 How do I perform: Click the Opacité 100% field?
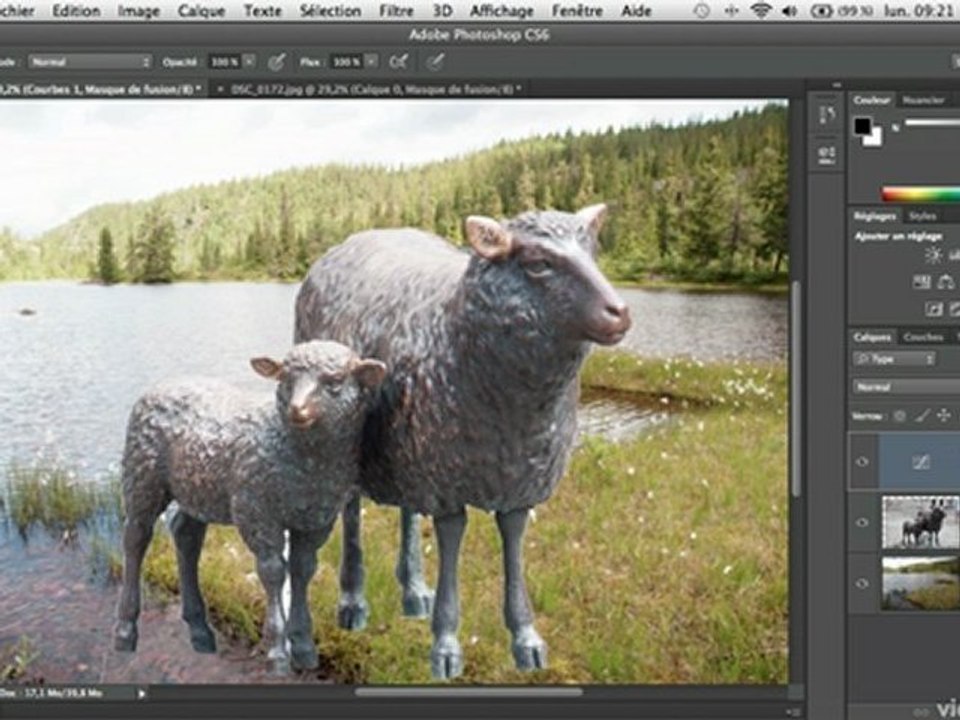pos(225,62)
